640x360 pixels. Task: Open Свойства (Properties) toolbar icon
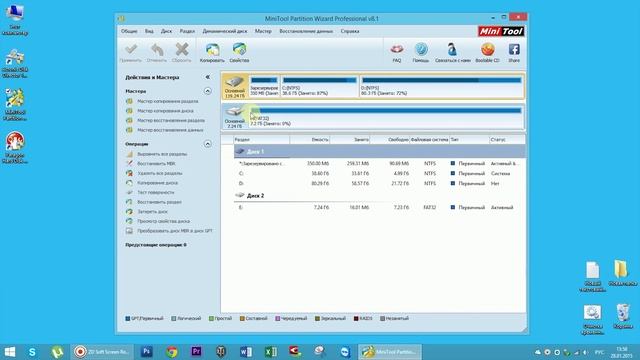click(239, 49)
